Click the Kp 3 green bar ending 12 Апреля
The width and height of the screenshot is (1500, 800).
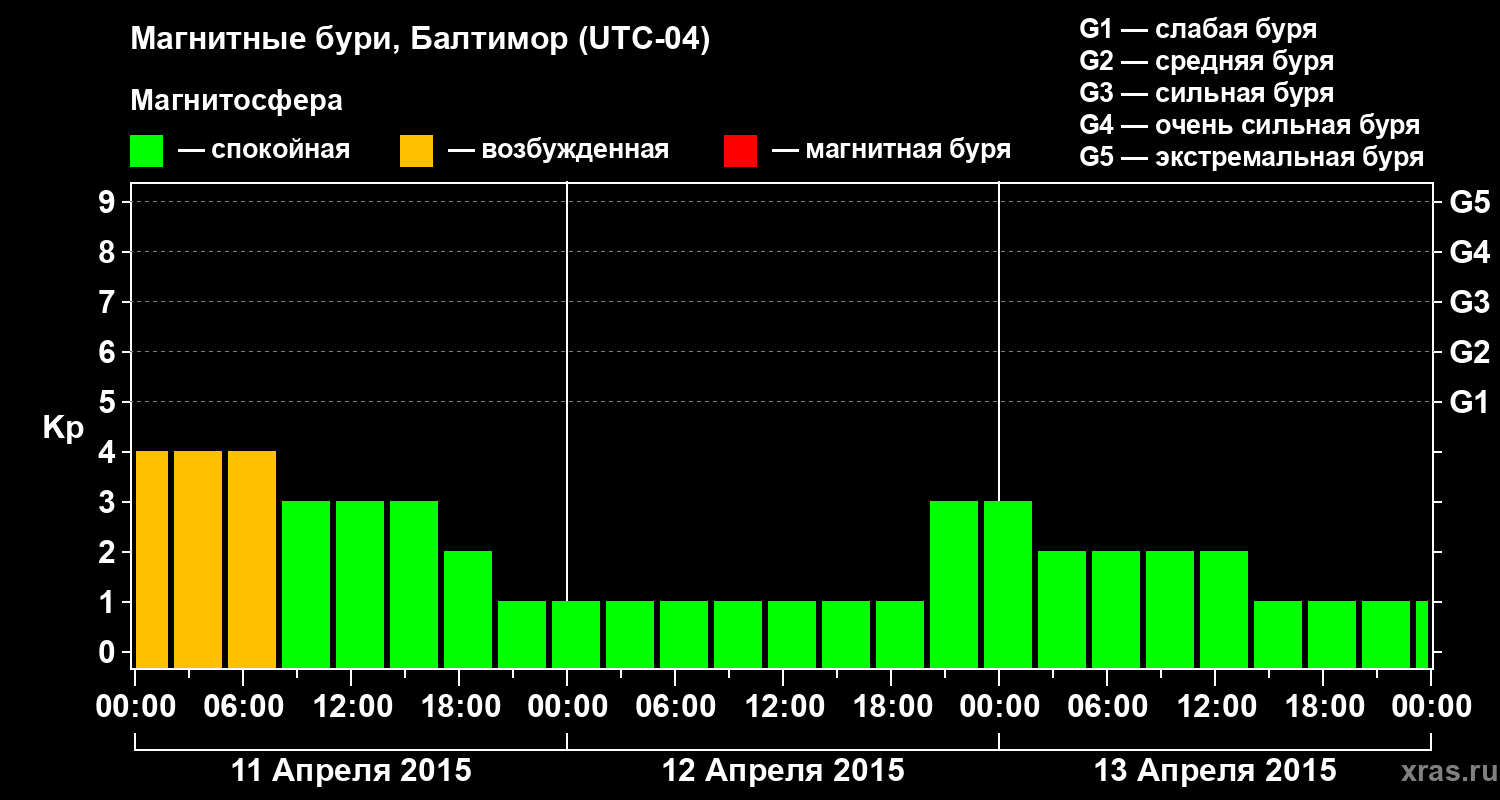(x=954, y=584)
